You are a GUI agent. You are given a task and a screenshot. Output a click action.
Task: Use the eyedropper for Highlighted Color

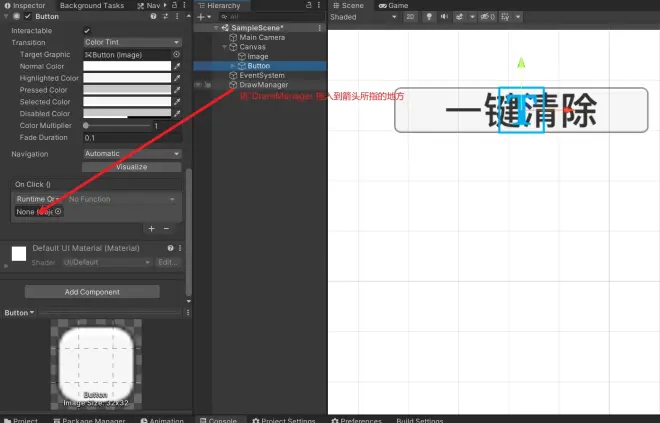point(177,78)
